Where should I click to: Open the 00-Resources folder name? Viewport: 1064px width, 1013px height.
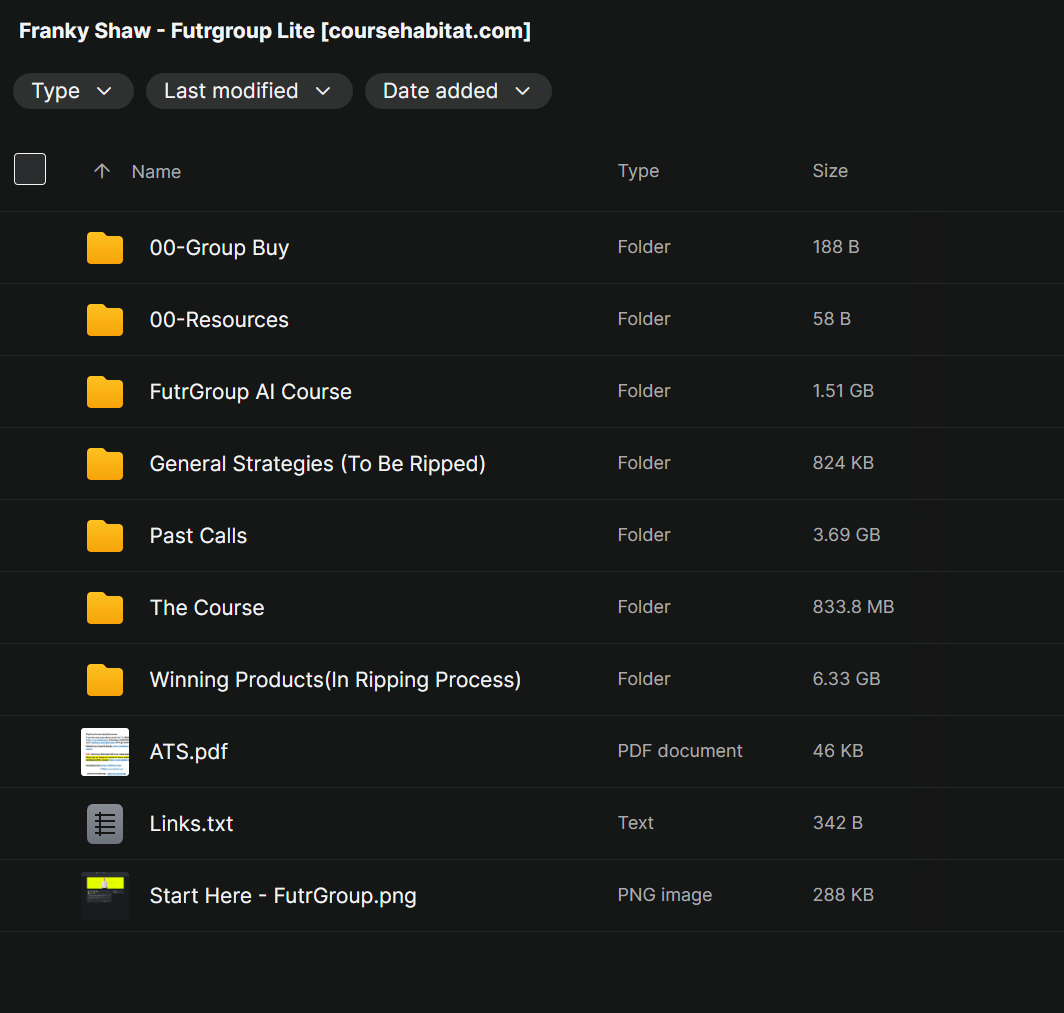(x=219, y=320)
